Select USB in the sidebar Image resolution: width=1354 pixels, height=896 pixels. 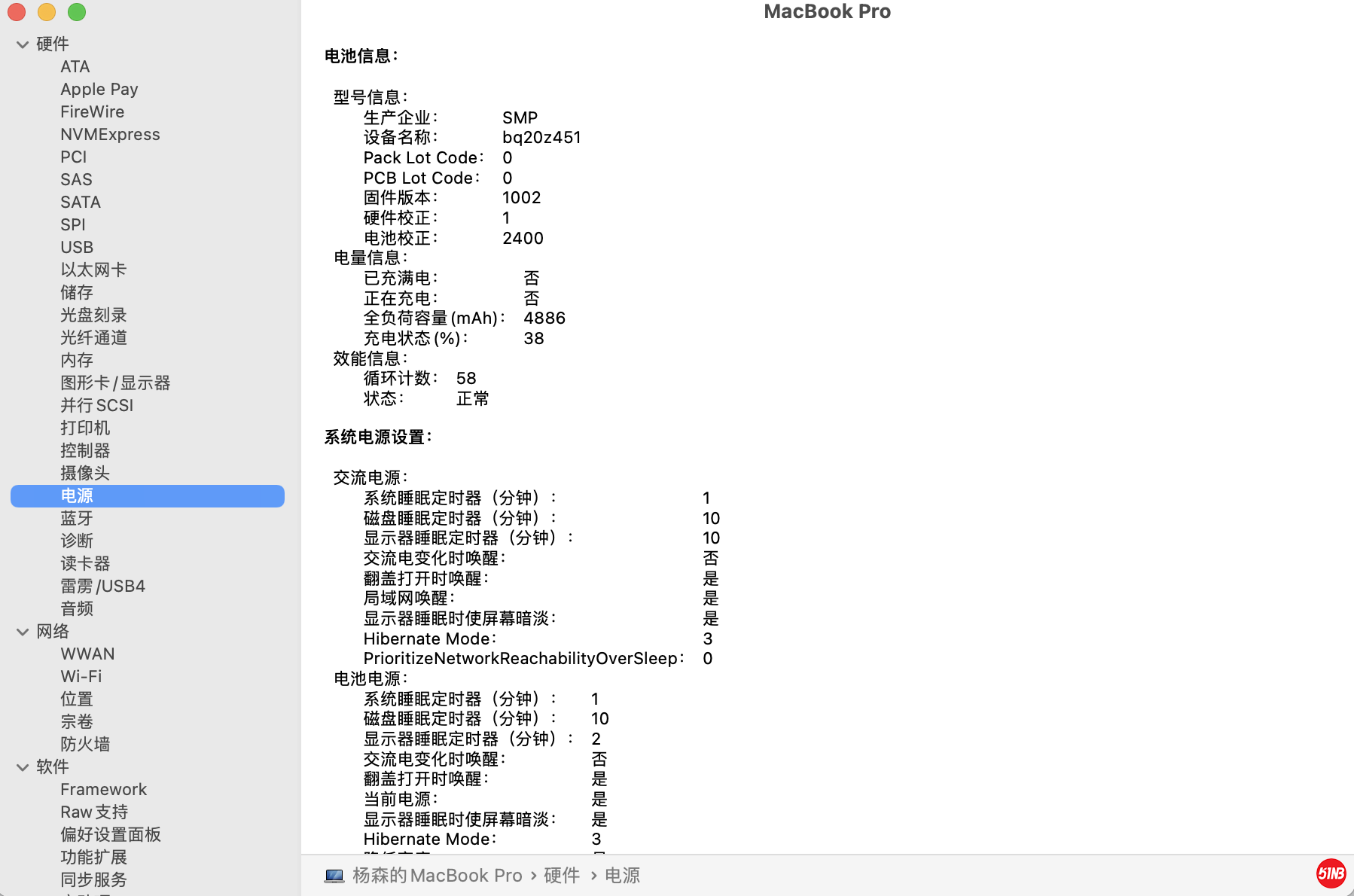pyautogui.click(x=77, y=248)
